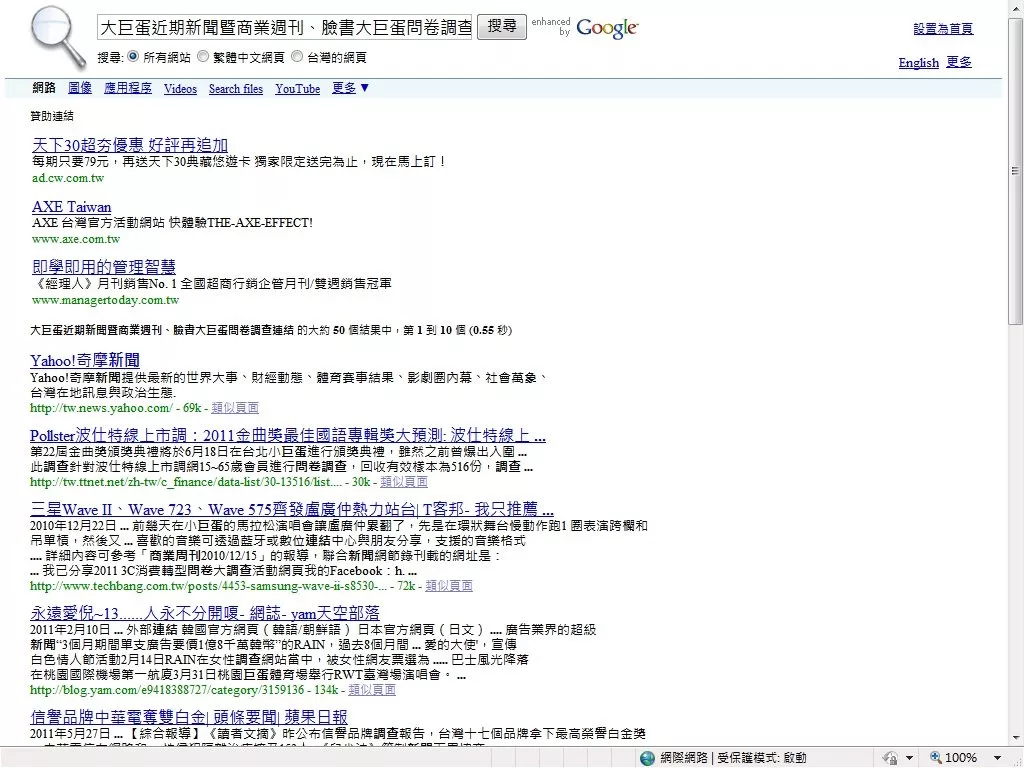The height and width of the screenshot is (768, 1024).
Task: Switch to the Videos search tab
Action: [180, 89]
